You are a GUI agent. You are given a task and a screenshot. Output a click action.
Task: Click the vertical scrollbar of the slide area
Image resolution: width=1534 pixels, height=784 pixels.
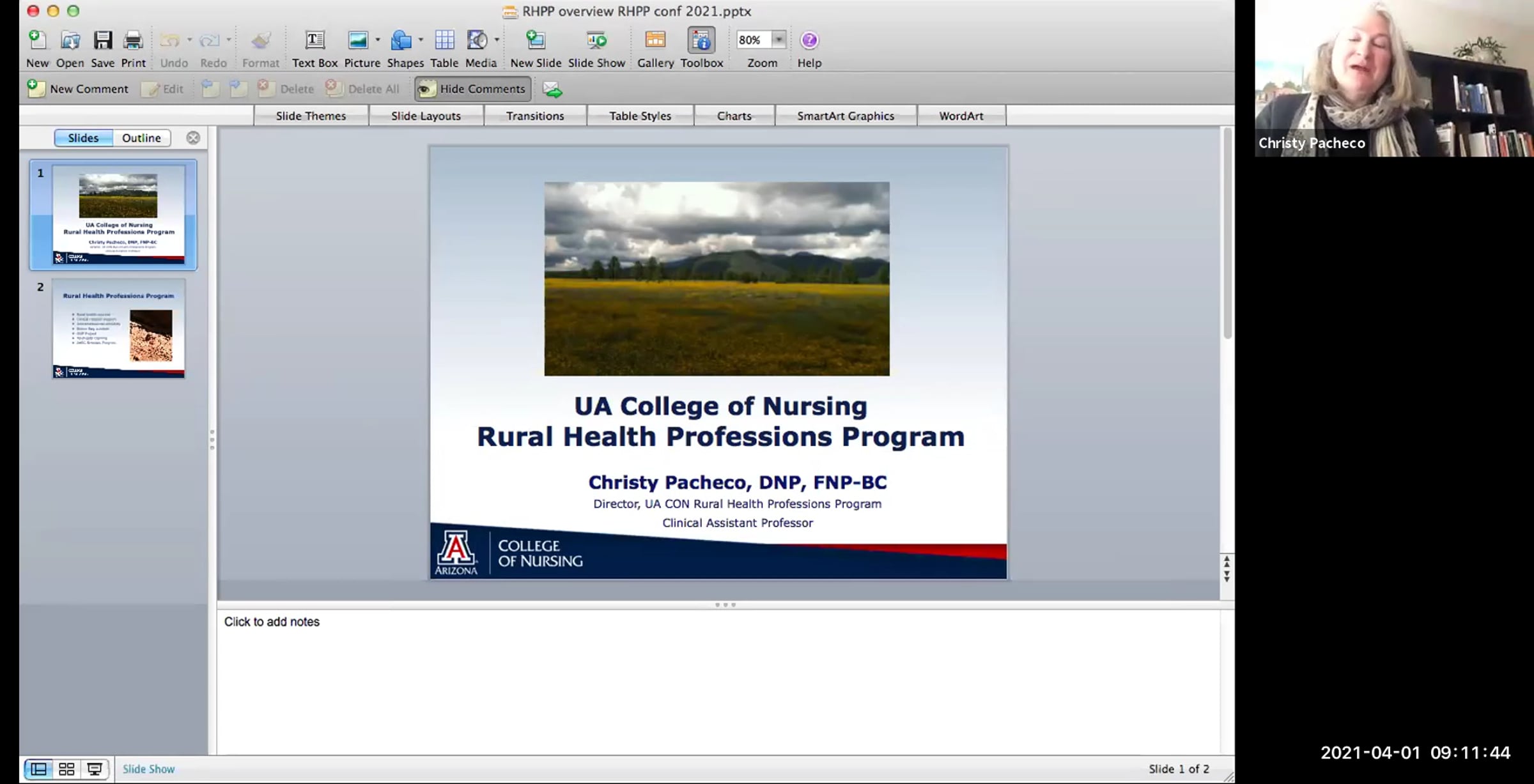1227,234
